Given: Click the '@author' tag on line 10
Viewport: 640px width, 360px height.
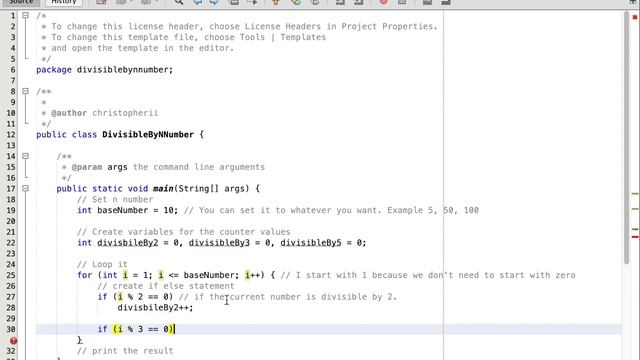Looking at the screenshot, I should pyautogui.click(x=69, y=113).
